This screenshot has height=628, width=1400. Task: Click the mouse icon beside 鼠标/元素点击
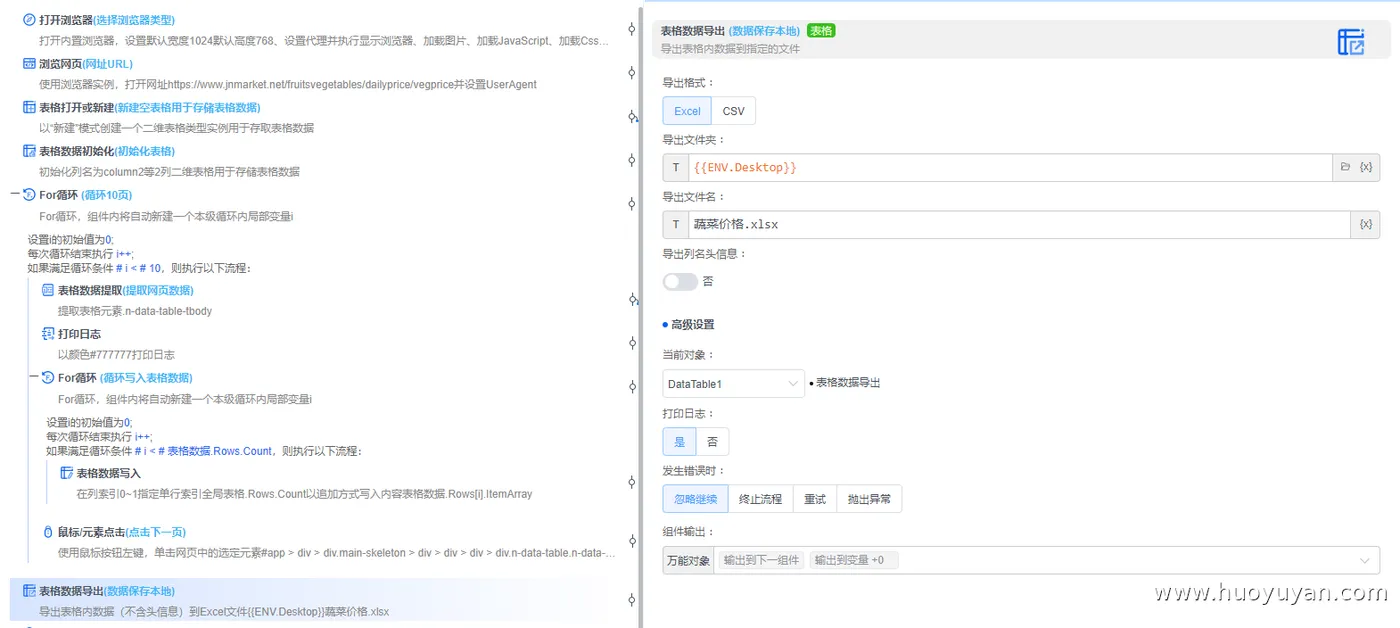tap(48, 531)
